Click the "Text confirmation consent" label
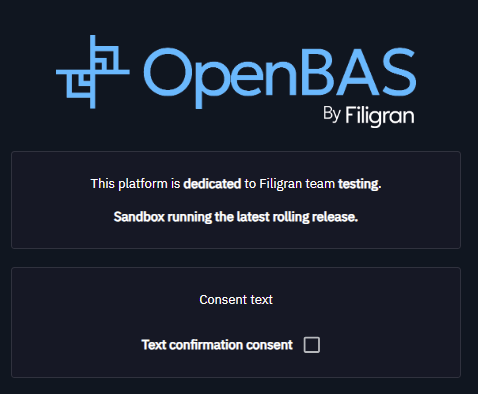Viewport: 478px width, 394px height. tap(217, 345)
